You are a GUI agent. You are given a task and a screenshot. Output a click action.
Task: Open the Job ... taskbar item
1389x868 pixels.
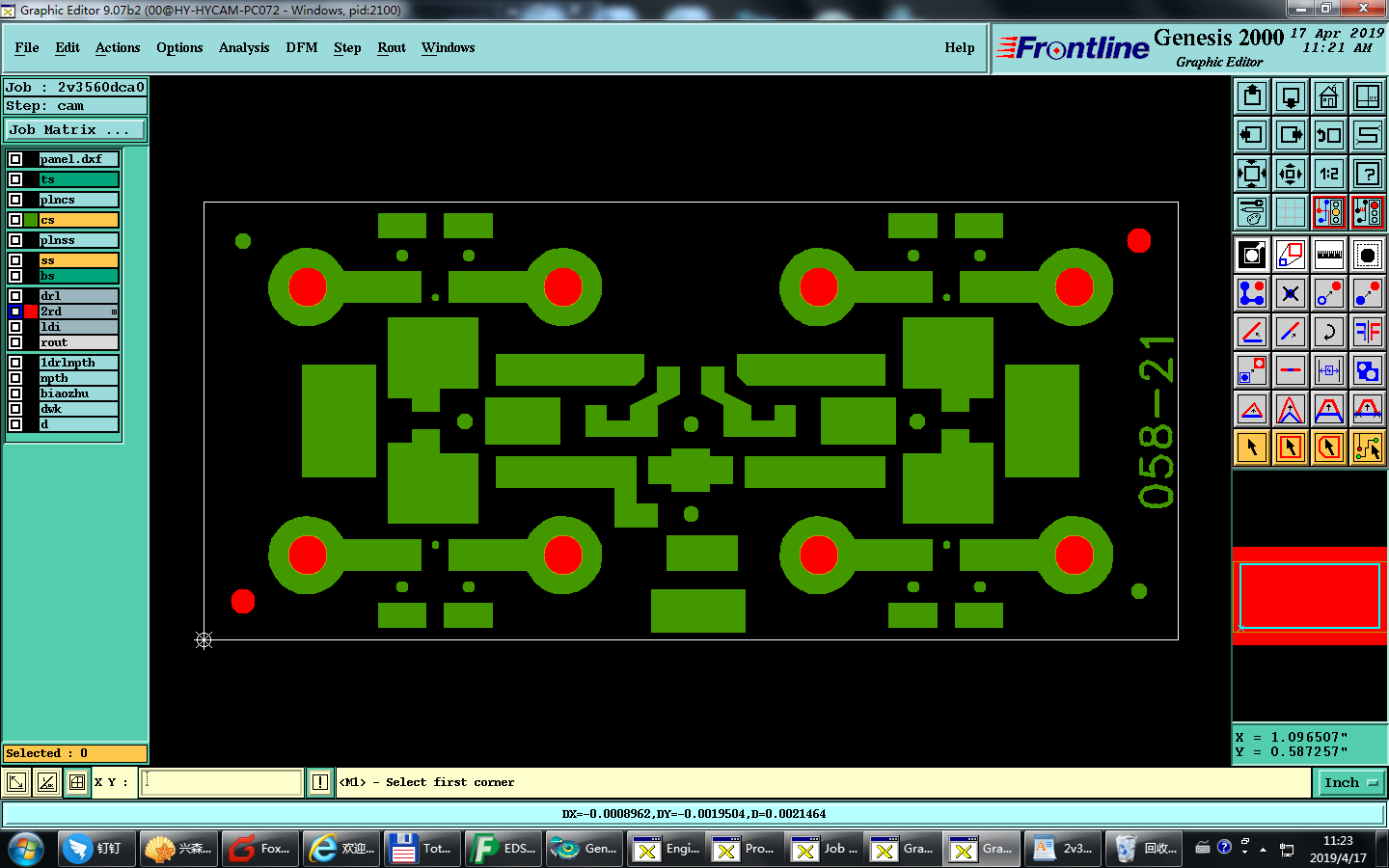[825, 849]
